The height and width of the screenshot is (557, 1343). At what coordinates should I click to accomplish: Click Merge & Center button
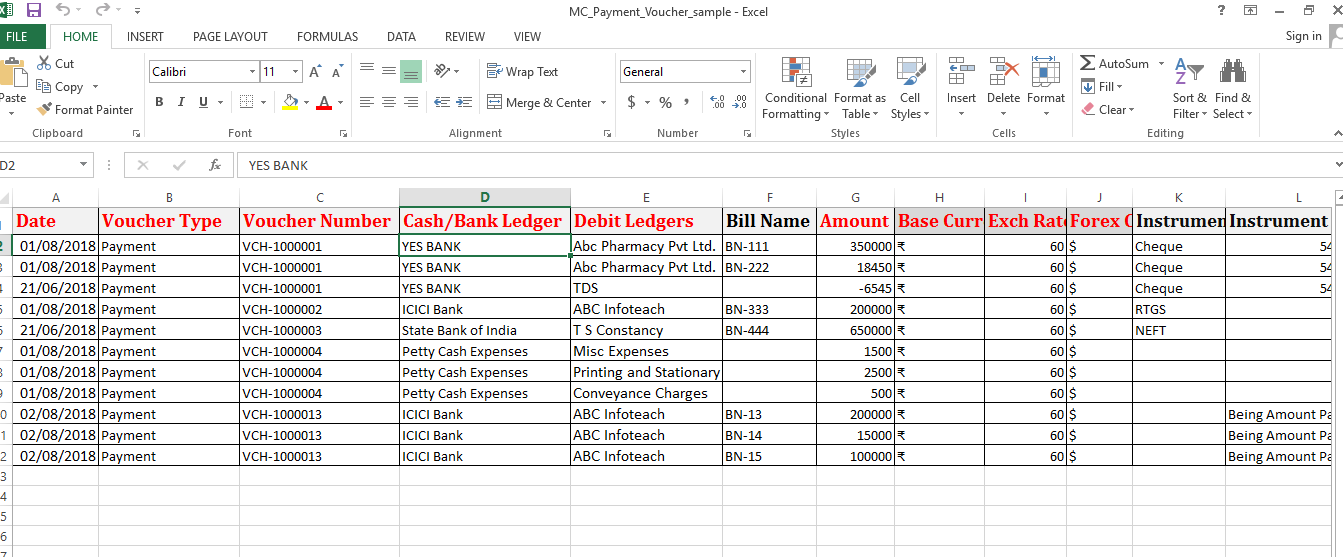click(540, 102)
